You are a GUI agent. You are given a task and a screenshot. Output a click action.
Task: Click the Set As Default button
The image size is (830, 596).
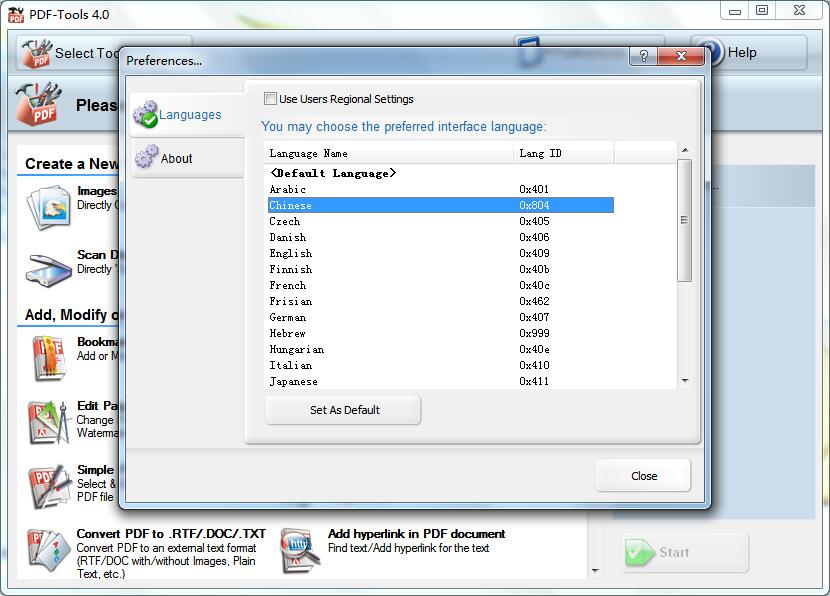click(342, 410)
